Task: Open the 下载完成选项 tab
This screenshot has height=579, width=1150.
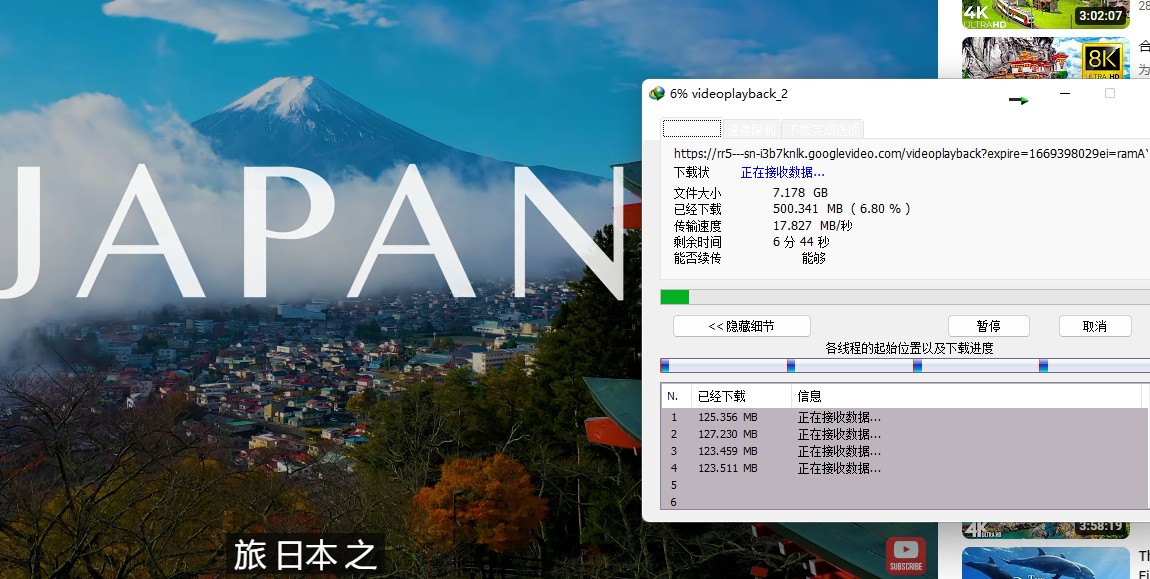Action: pos(822,129)
